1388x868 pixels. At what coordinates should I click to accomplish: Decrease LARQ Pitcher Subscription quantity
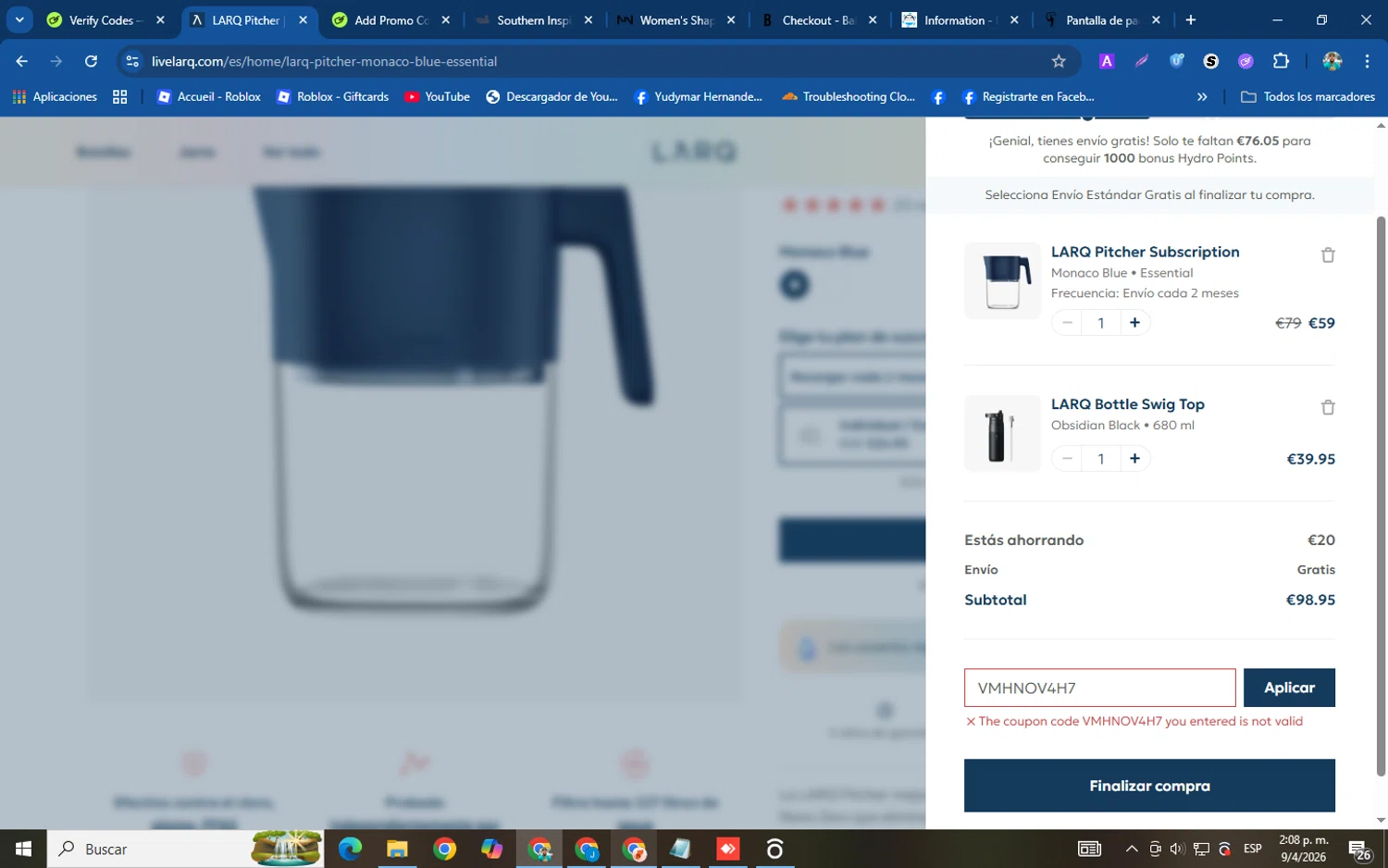pos(1067,323)
